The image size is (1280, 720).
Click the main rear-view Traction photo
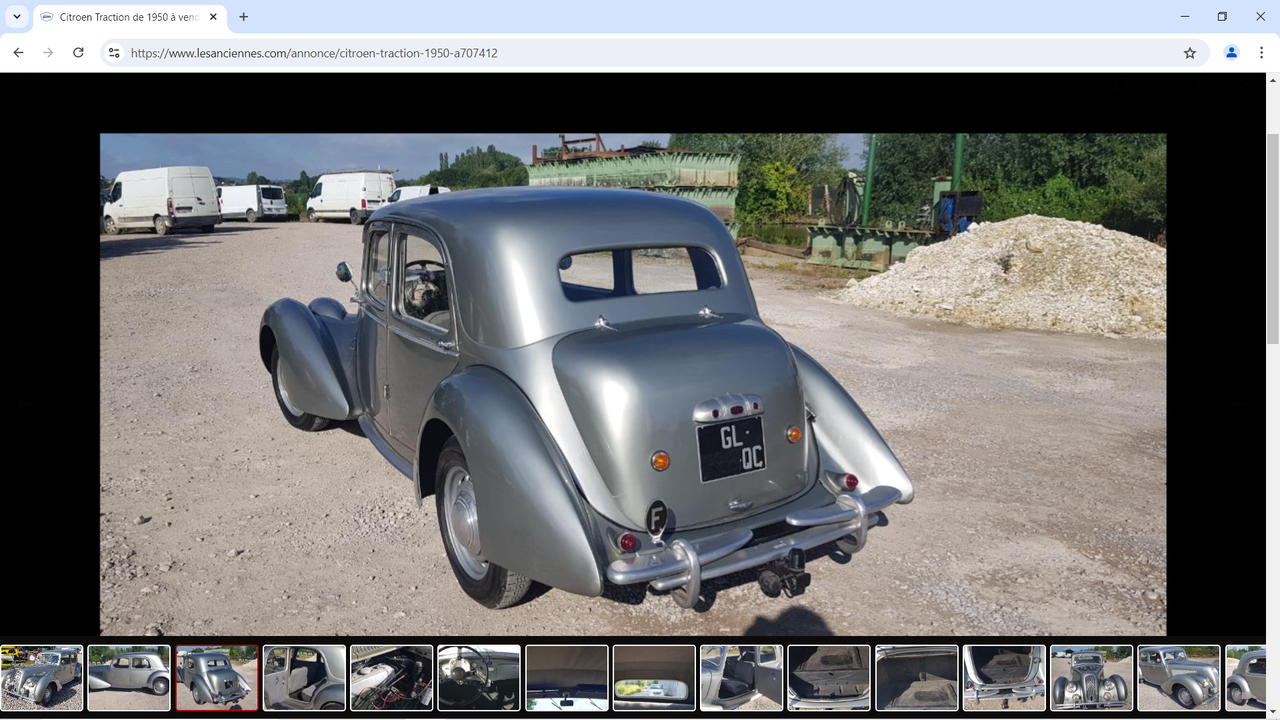pos(633,384)
